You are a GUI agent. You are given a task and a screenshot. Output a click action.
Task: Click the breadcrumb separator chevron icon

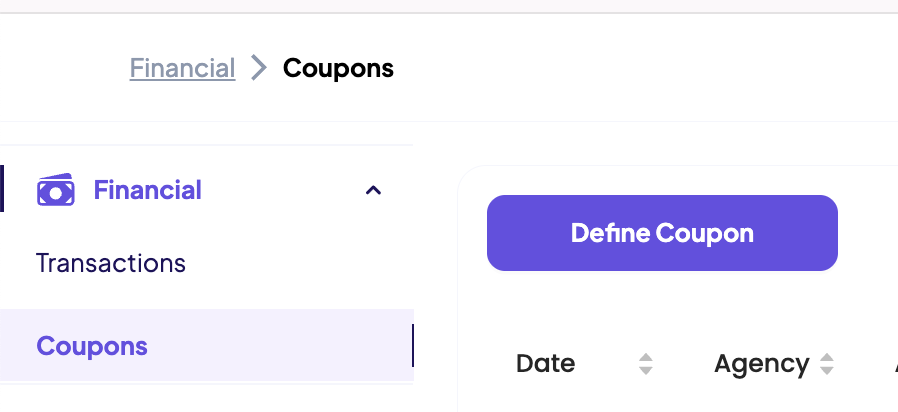259,68
